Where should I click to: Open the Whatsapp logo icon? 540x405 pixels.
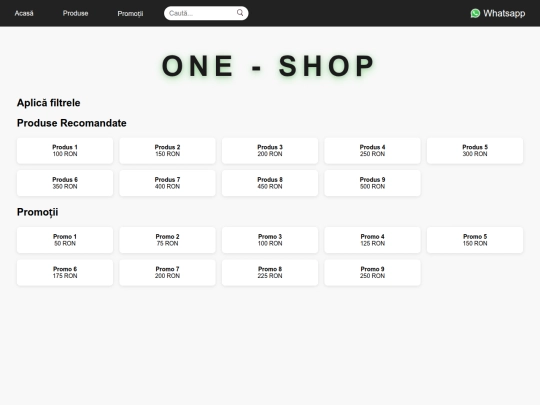point(475,13)
